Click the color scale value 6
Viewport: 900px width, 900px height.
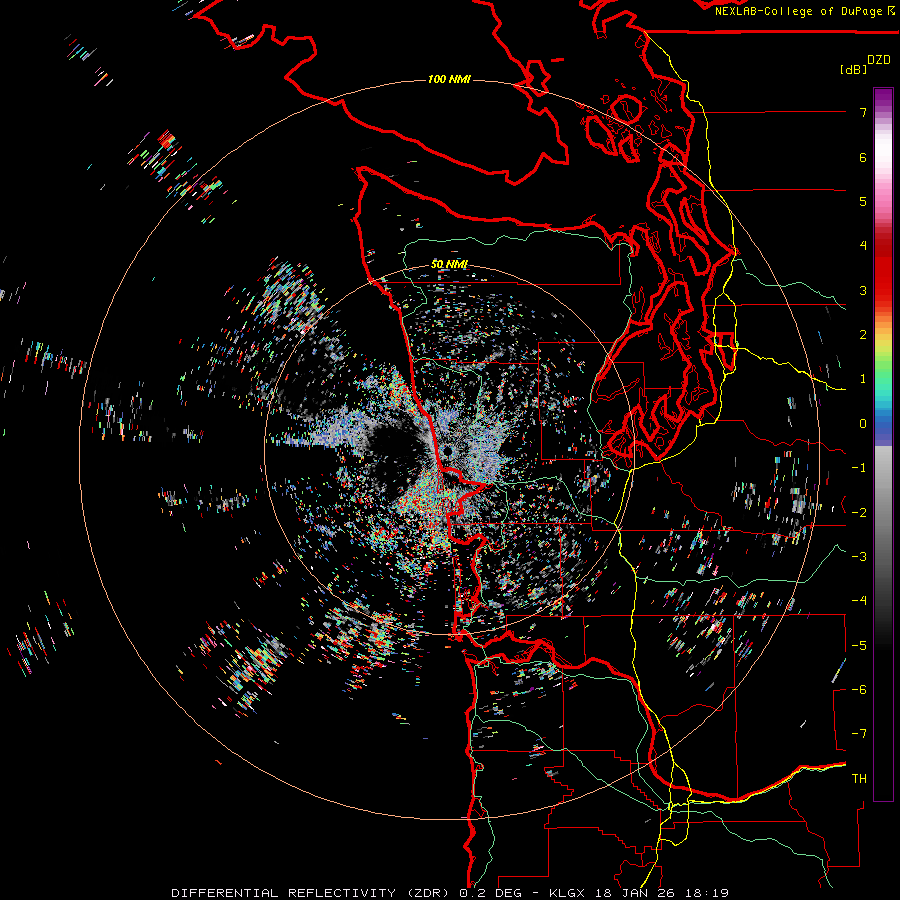[863, 157]
